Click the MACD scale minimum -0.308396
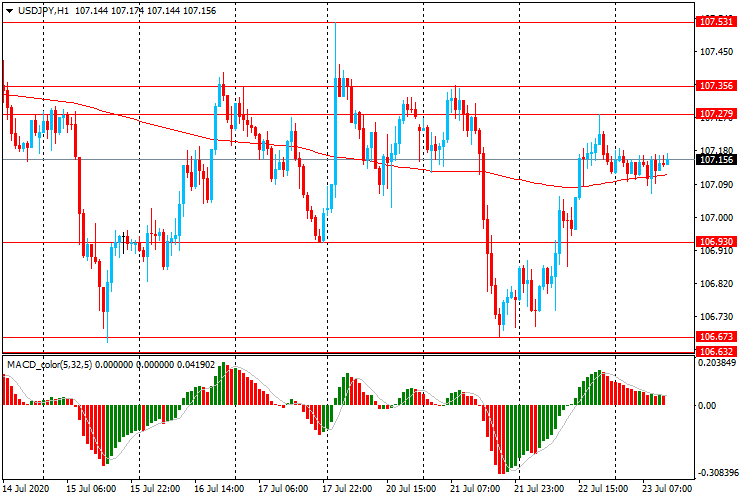 point(716,473)
